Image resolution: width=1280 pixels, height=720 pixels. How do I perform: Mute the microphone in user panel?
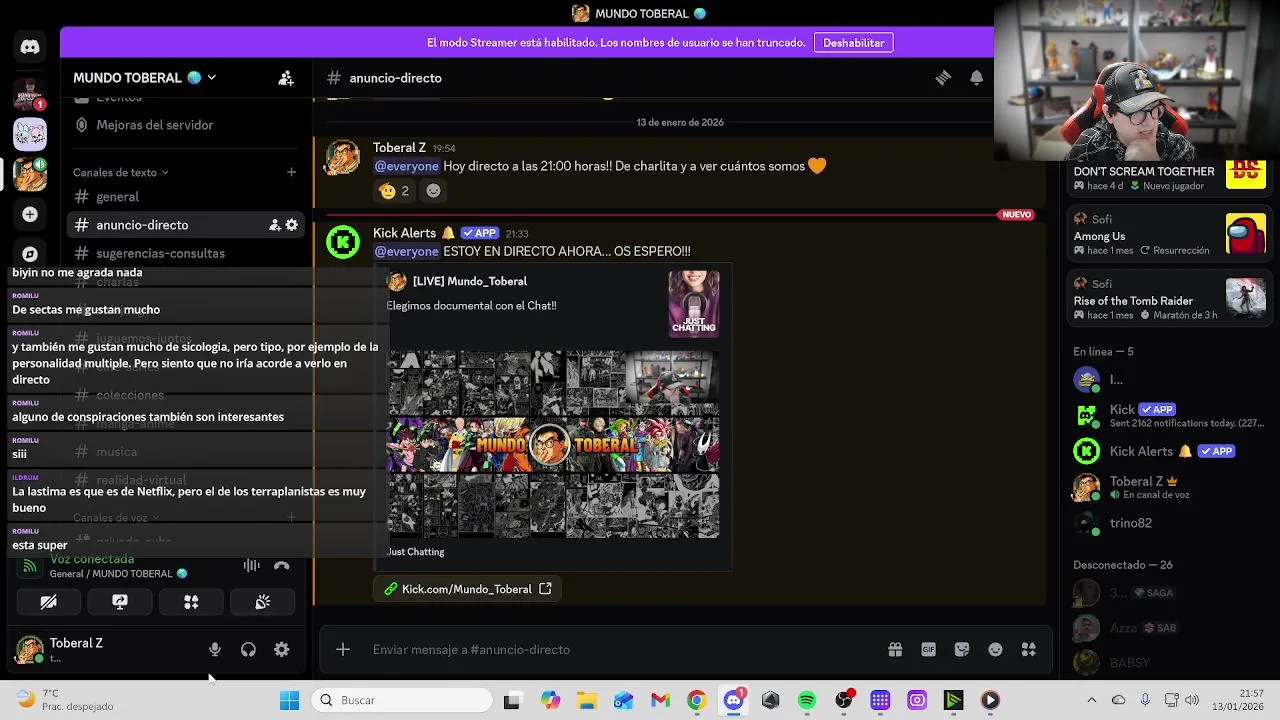pos(215,650)
